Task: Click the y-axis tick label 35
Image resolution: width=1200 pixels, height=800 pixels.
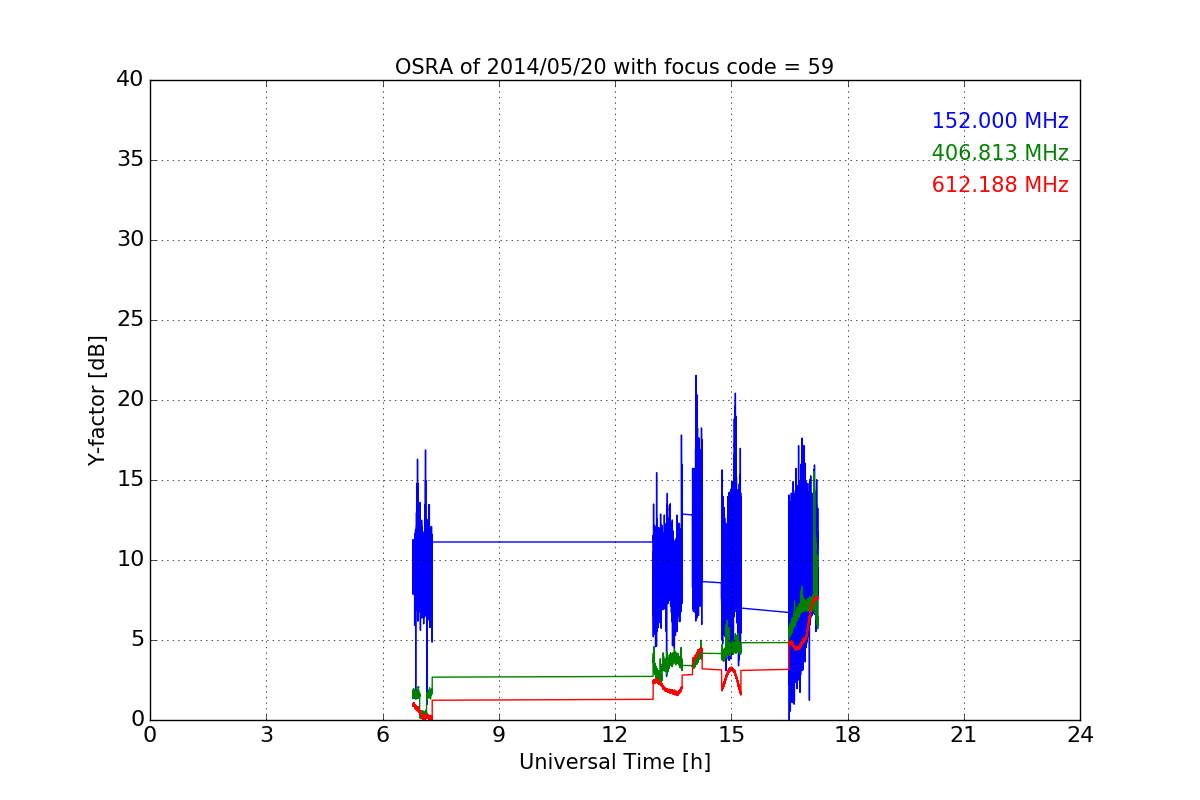Action: 130,160
